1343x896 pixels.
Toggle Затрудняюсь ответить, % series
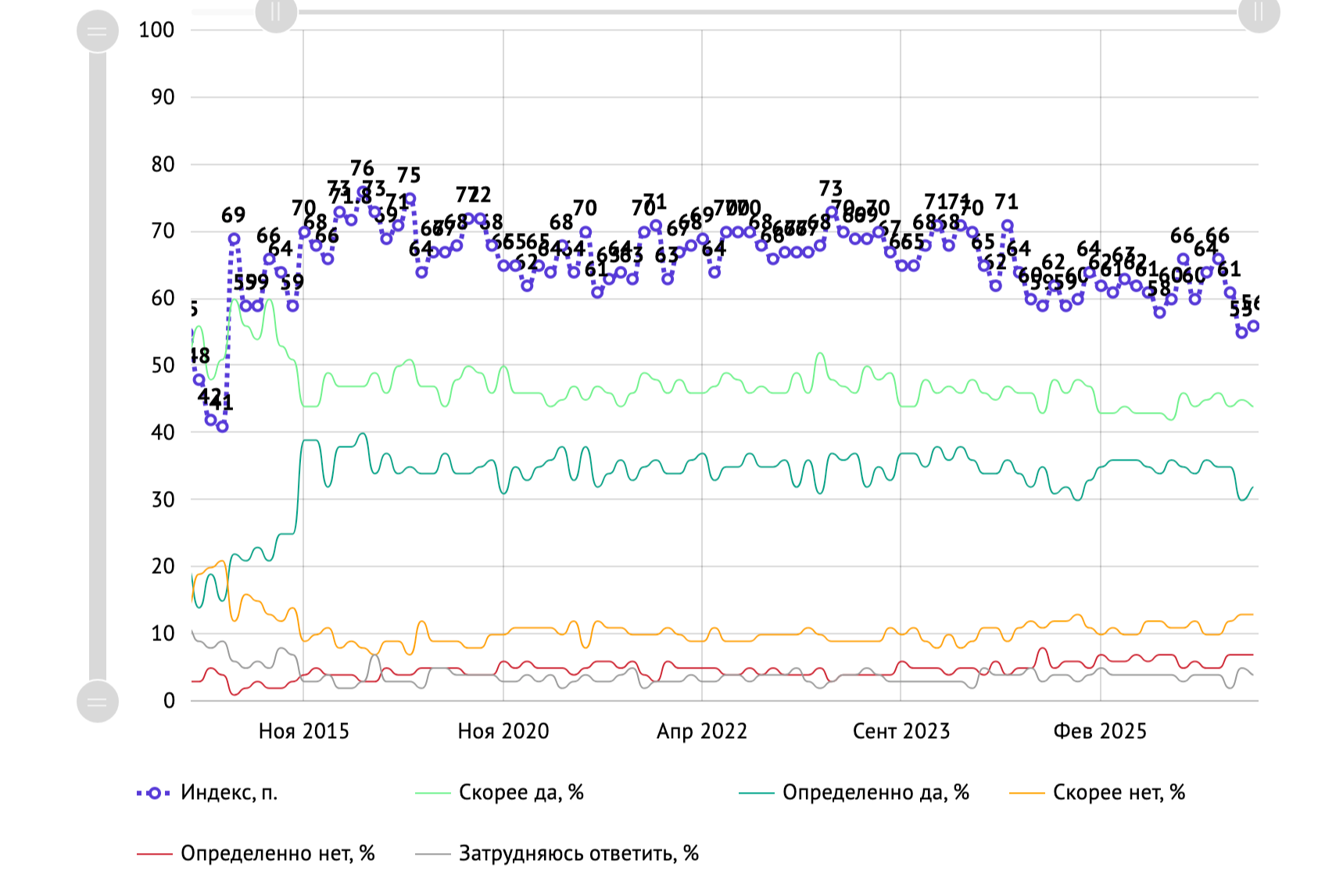coord(557,853)
